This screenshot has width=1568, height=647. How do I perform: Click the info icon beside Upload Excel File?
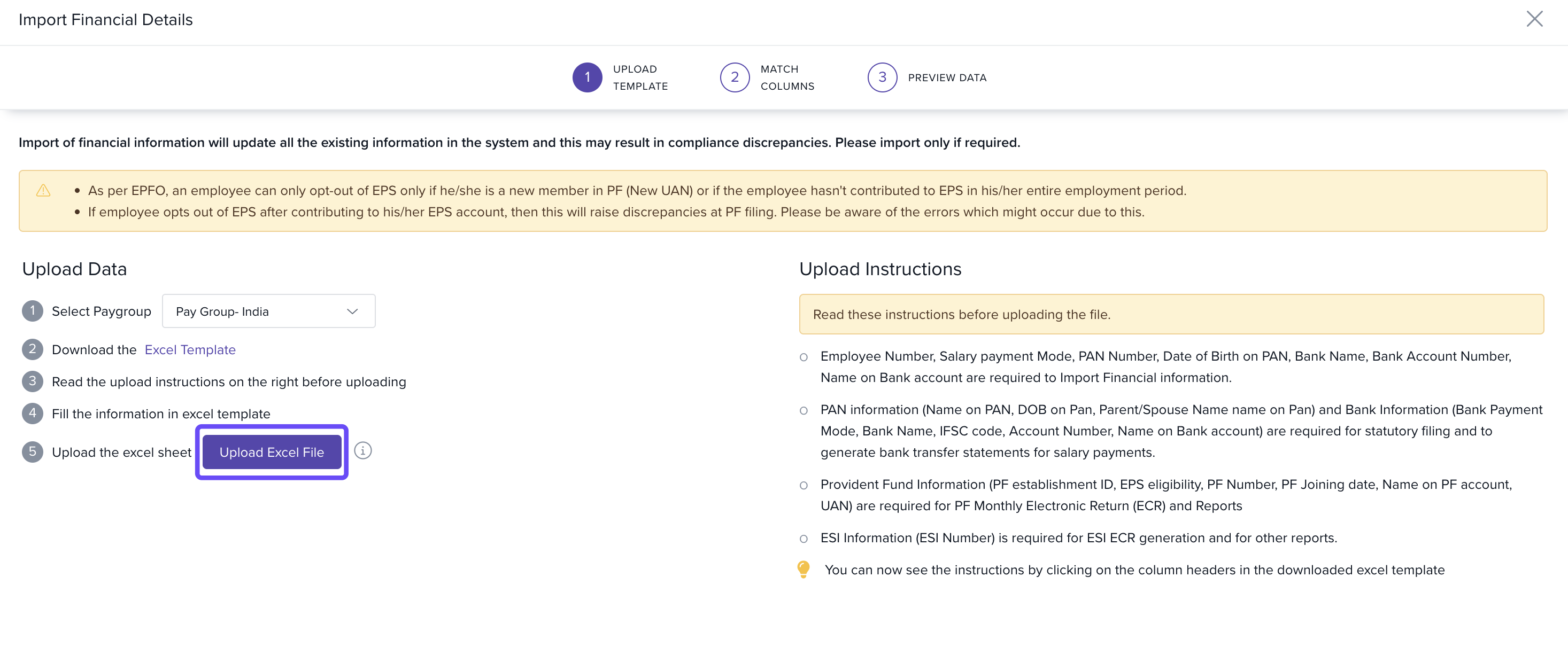363,450
